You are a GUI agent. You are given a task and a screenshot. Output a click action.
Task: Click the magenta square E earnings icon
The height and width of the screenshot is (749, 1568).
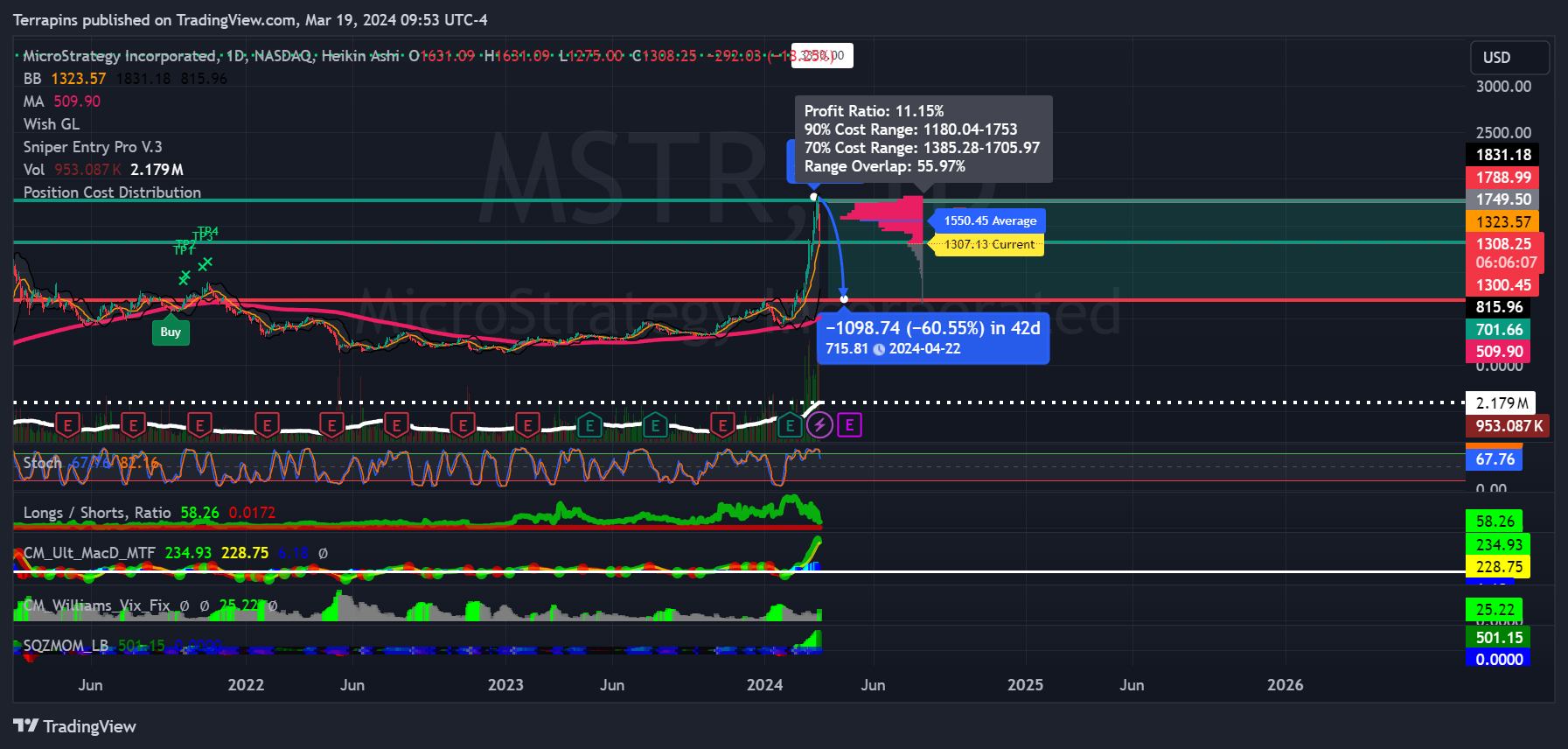click(x=849, y=425)
